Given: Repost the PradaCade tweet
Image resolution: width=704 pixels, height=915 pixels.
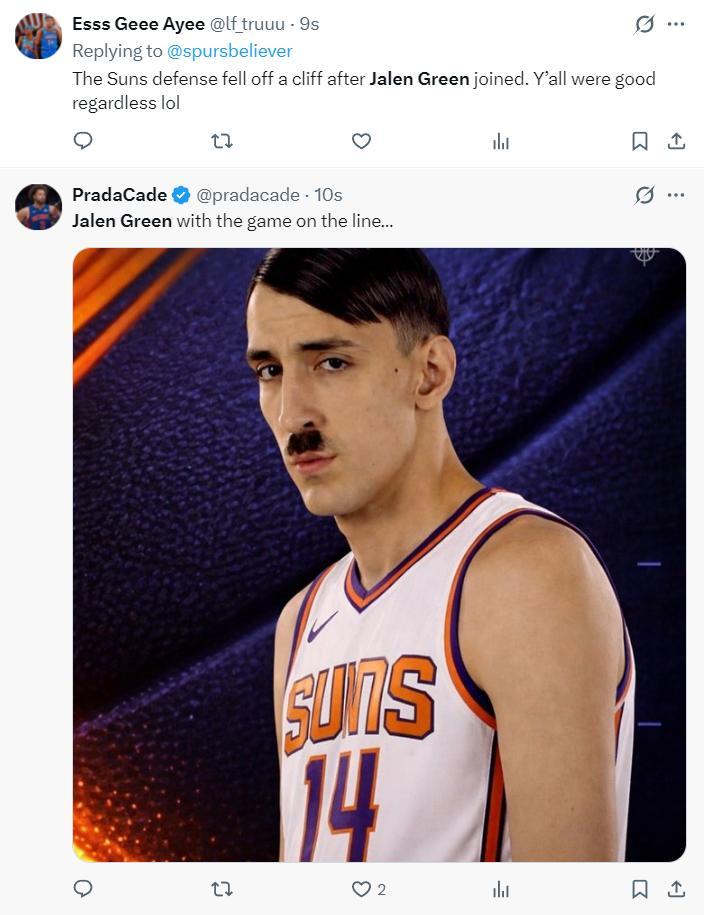Looking at the screenshot, I should [x=222, y=888].
